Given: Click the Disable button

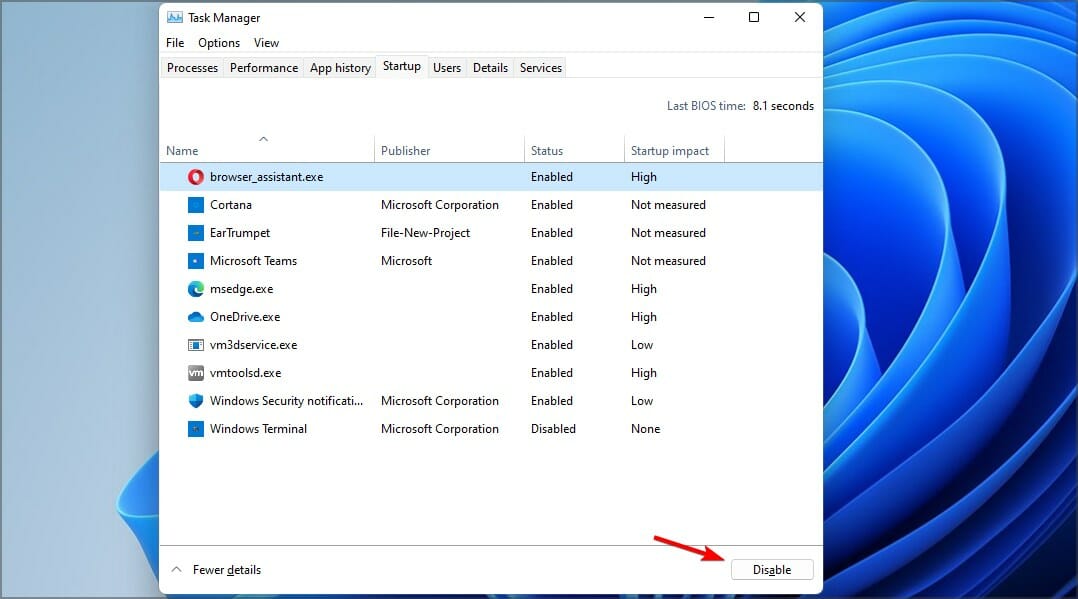Looking at the screenshot, I should tap(772, 569).
